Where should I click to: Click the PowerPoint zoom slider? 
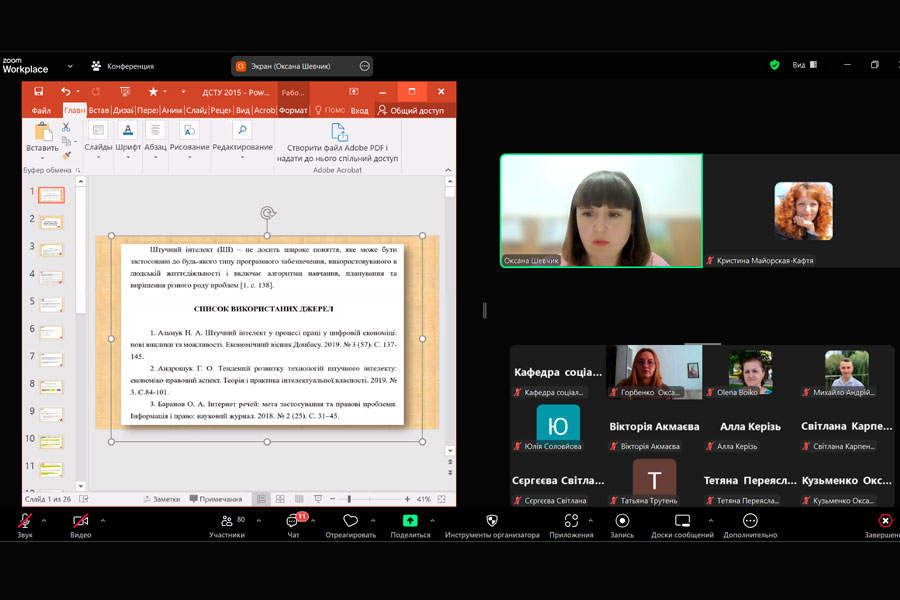[x=348, y=499]
